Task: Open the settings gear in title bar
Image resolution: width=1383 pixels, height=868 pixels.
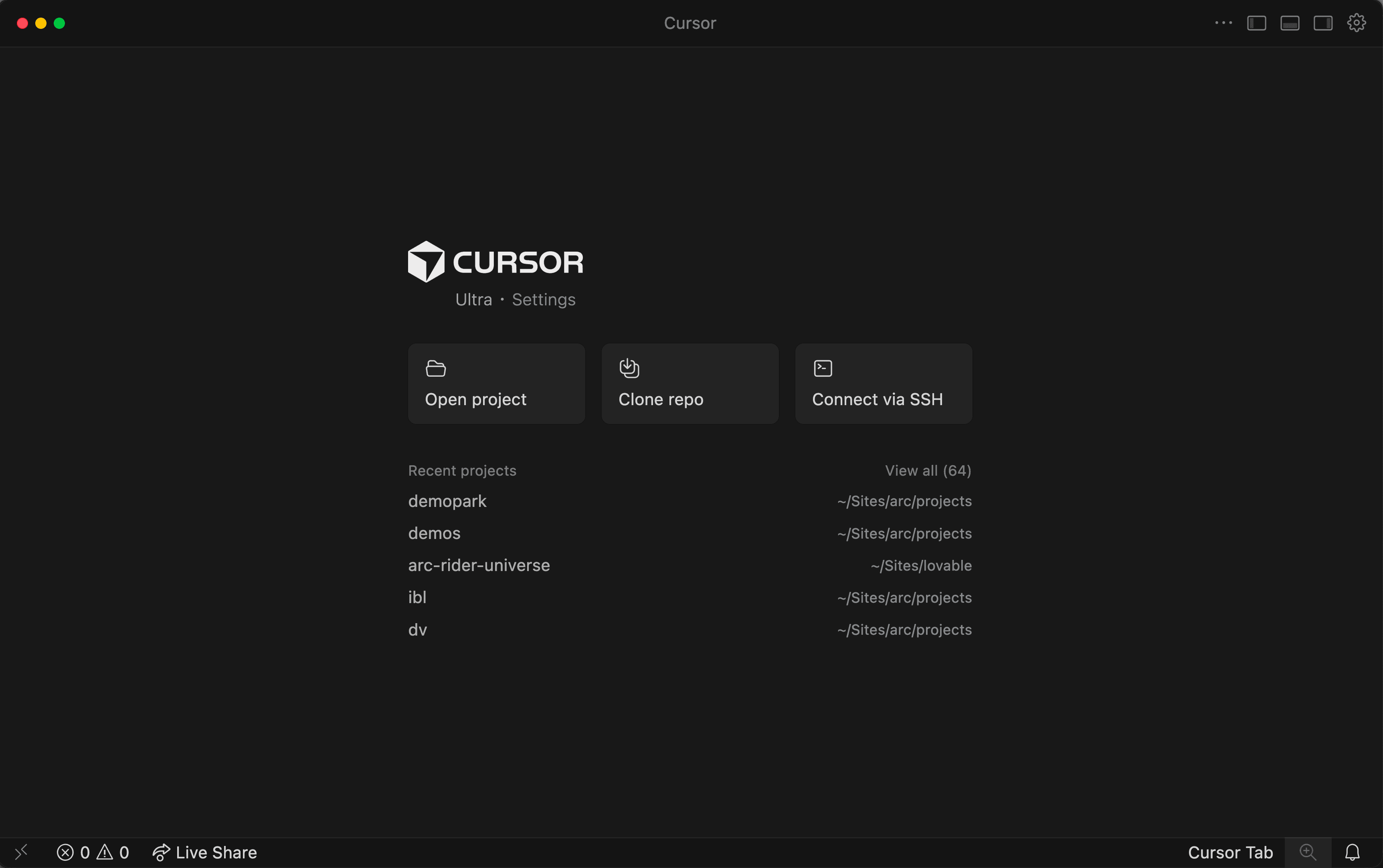Action: [x=1356, y=23]
